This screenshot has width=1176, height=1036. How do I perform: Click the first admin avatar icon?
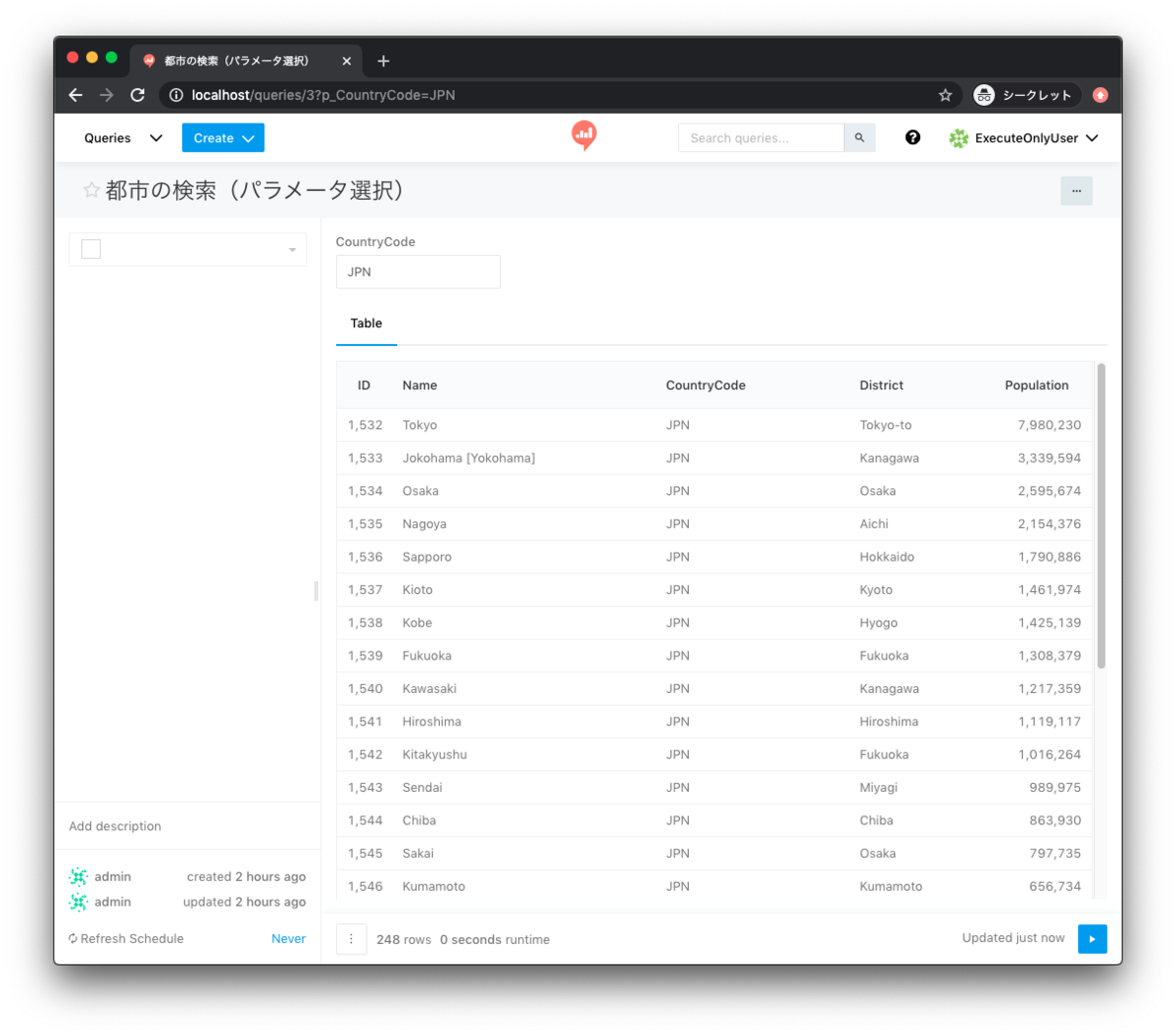78,877
